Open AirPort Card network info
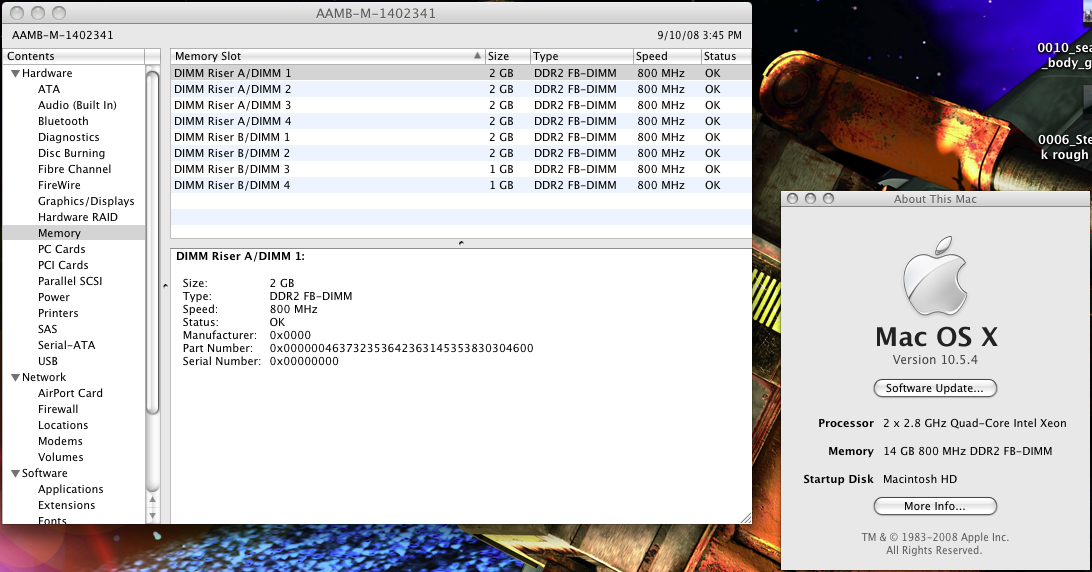The width and height of the screenshot is (1092, 572). (70, 394)
